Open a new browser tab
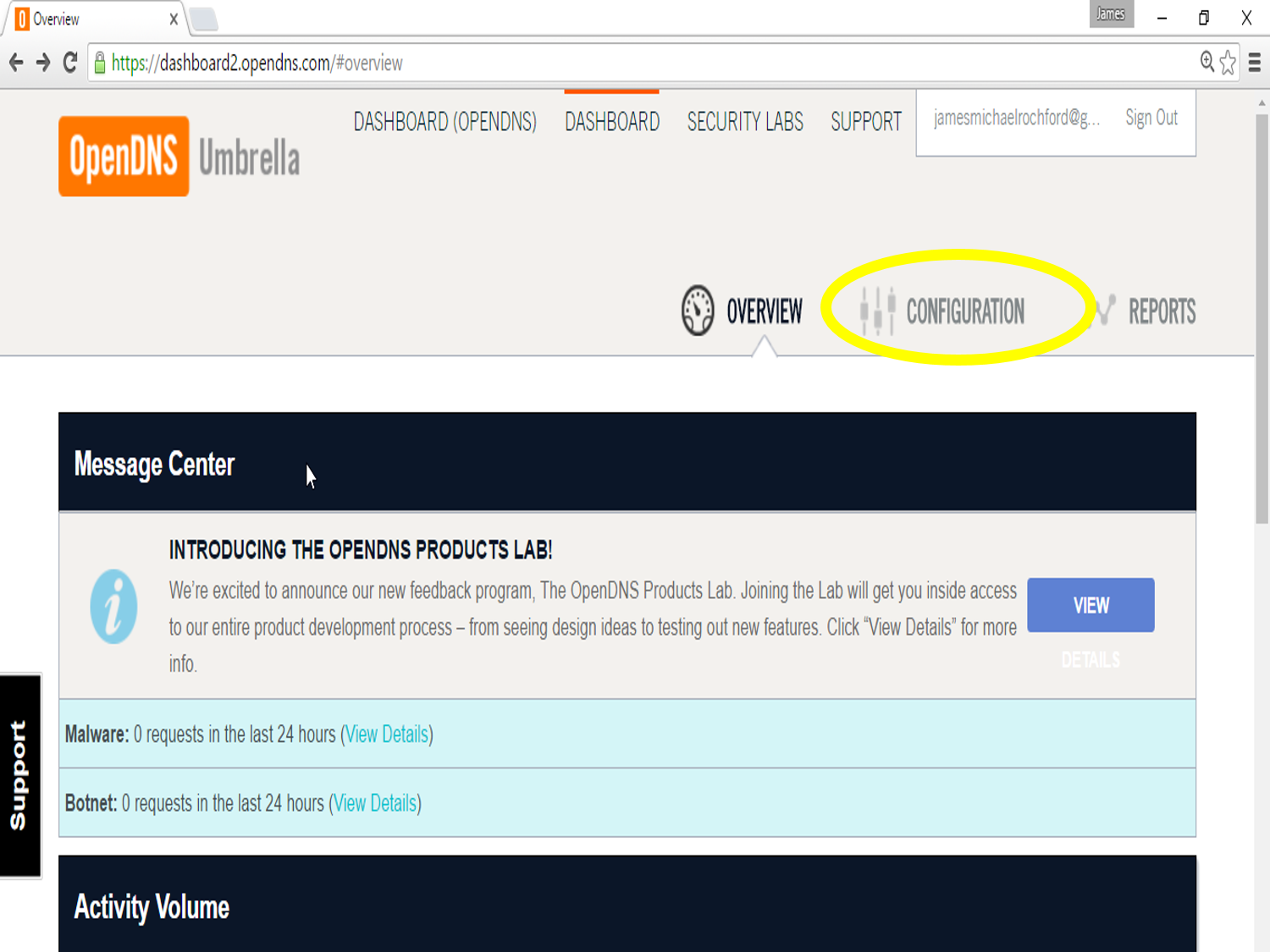 point(204,19)
